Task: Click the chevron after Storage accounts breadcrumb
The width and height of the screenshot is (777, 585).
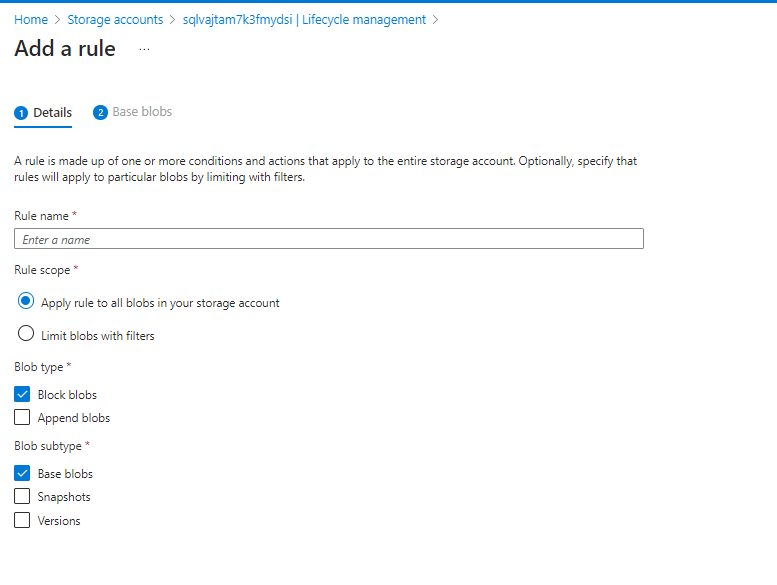Action: click(x=172, y=20)
